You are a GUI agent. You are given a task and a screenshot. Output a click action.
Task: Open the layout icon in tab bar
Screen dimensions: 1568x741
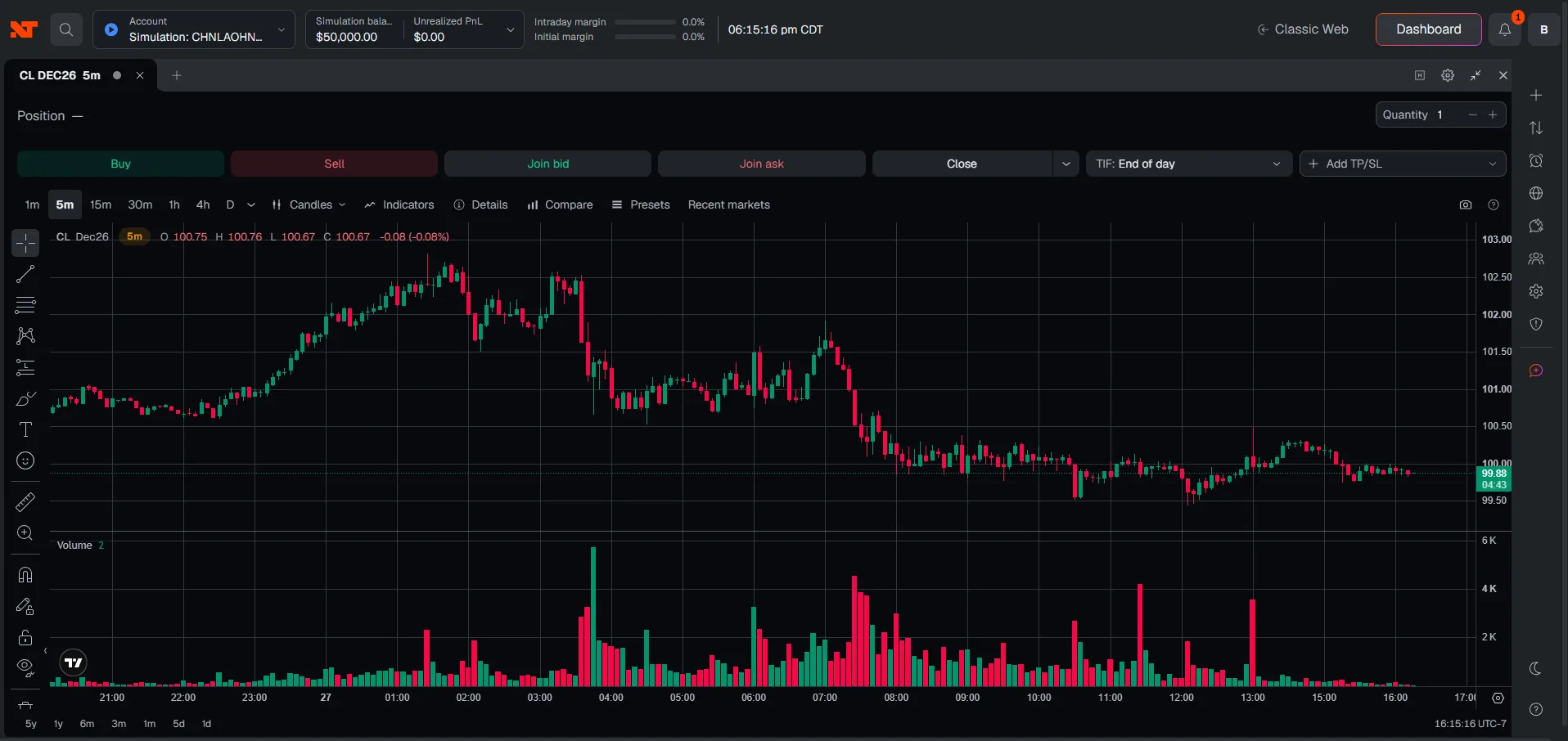tap(1420, 75)
